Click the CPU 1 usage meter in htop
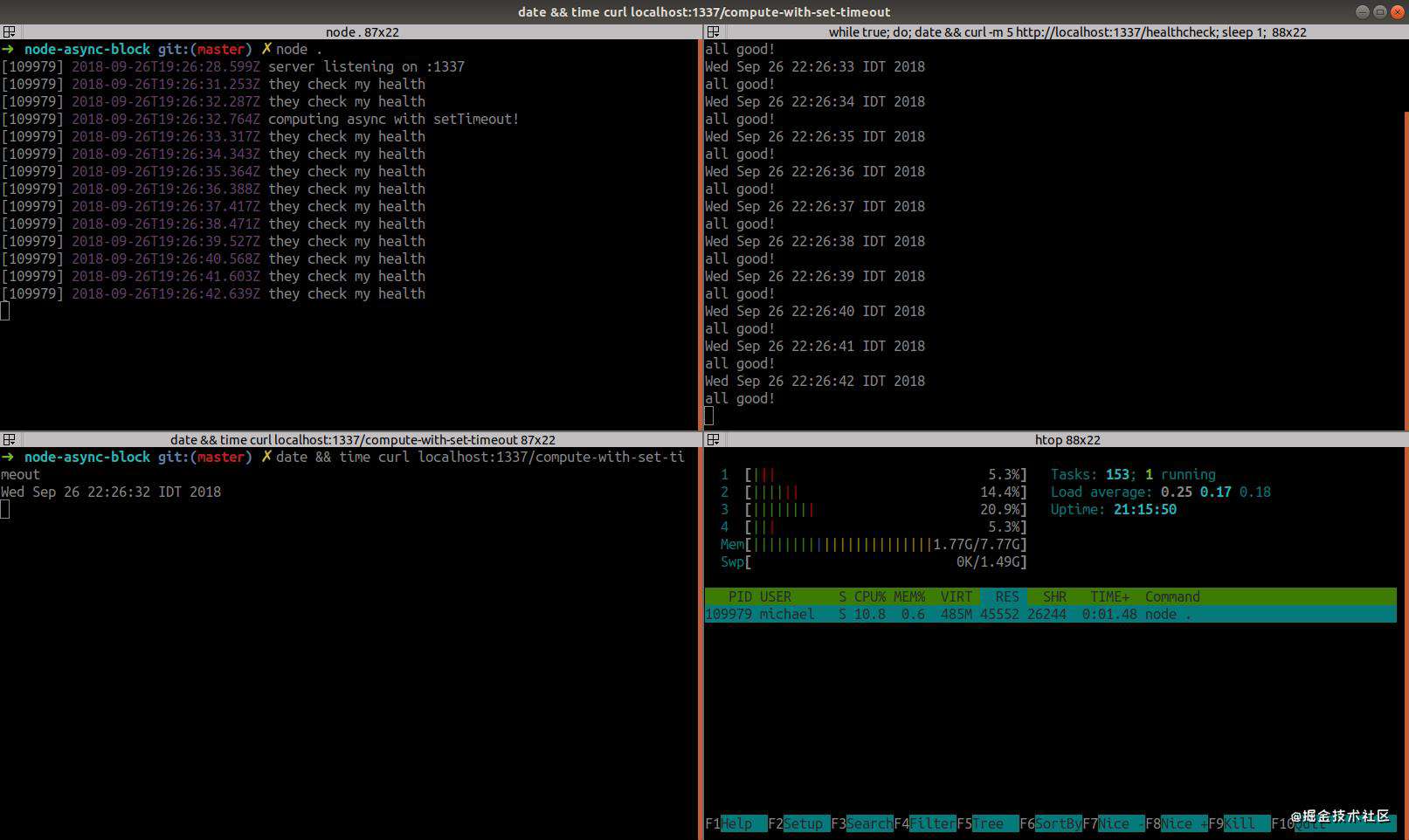The height and width of the screenshot is (840, 1409). point(874,474)
